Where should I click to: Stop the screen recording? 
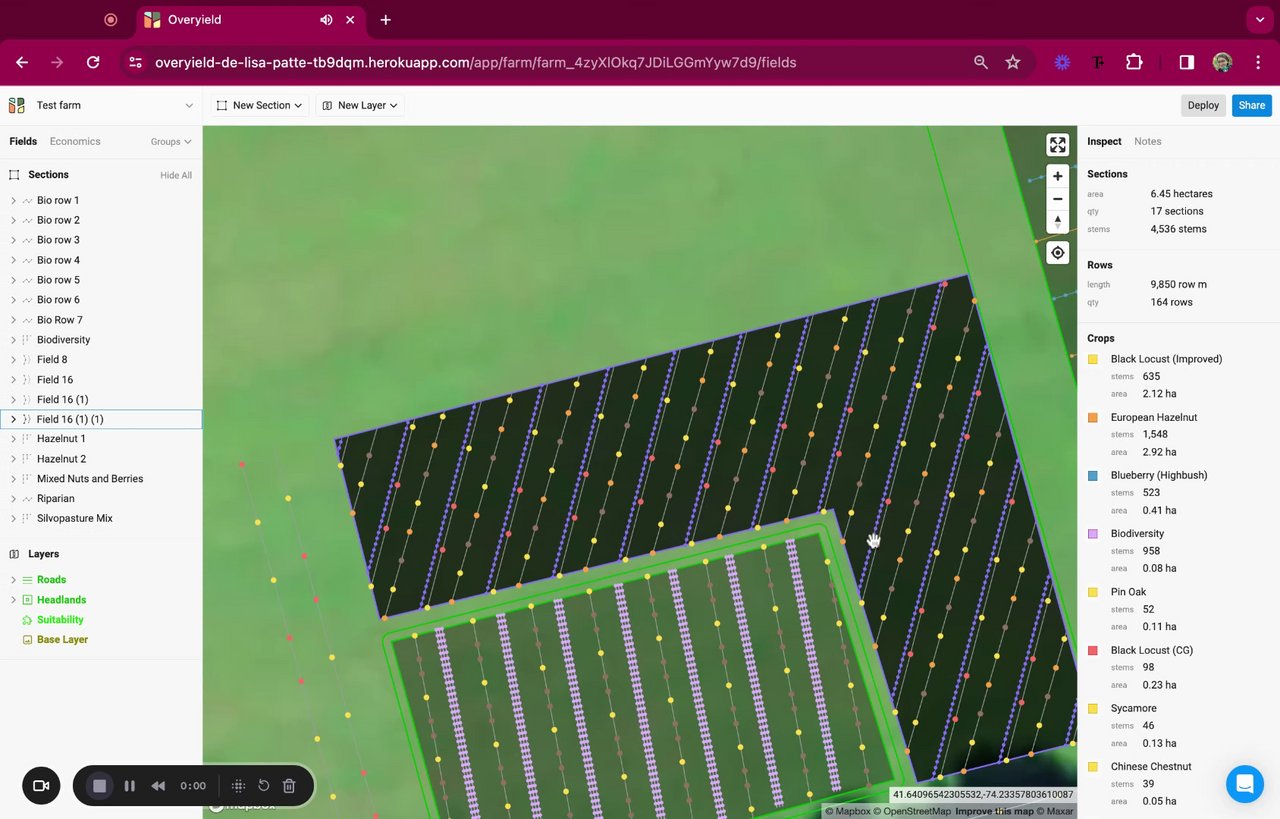point(99,786)
